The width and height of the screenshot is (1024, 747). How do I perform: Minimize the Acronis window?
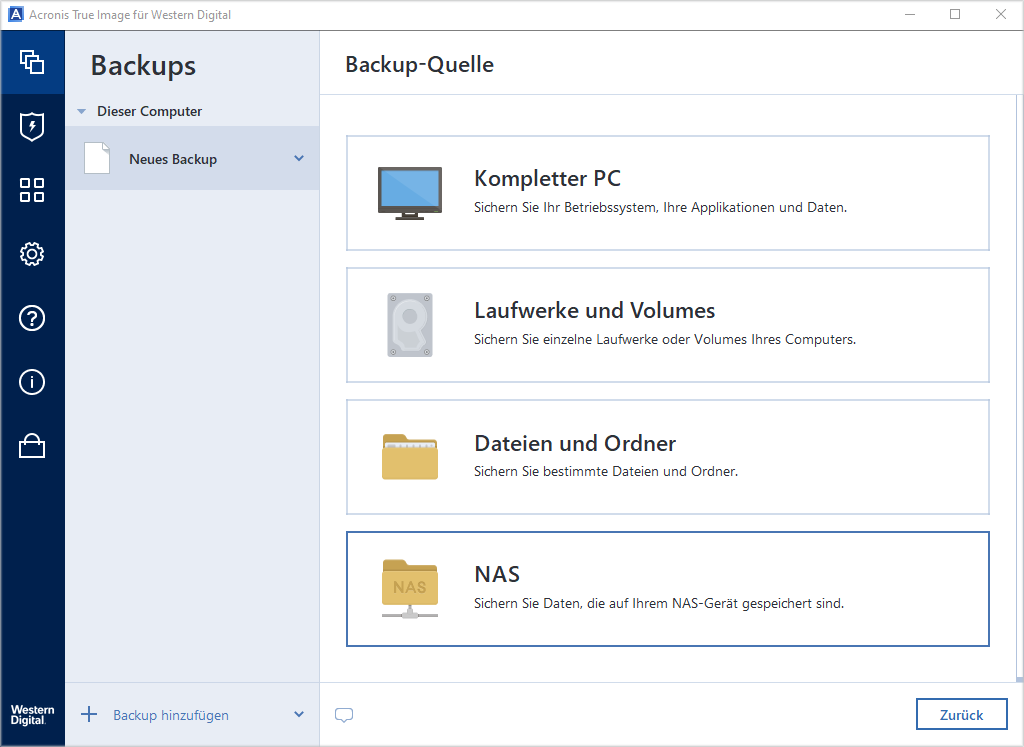coord(910,14)
